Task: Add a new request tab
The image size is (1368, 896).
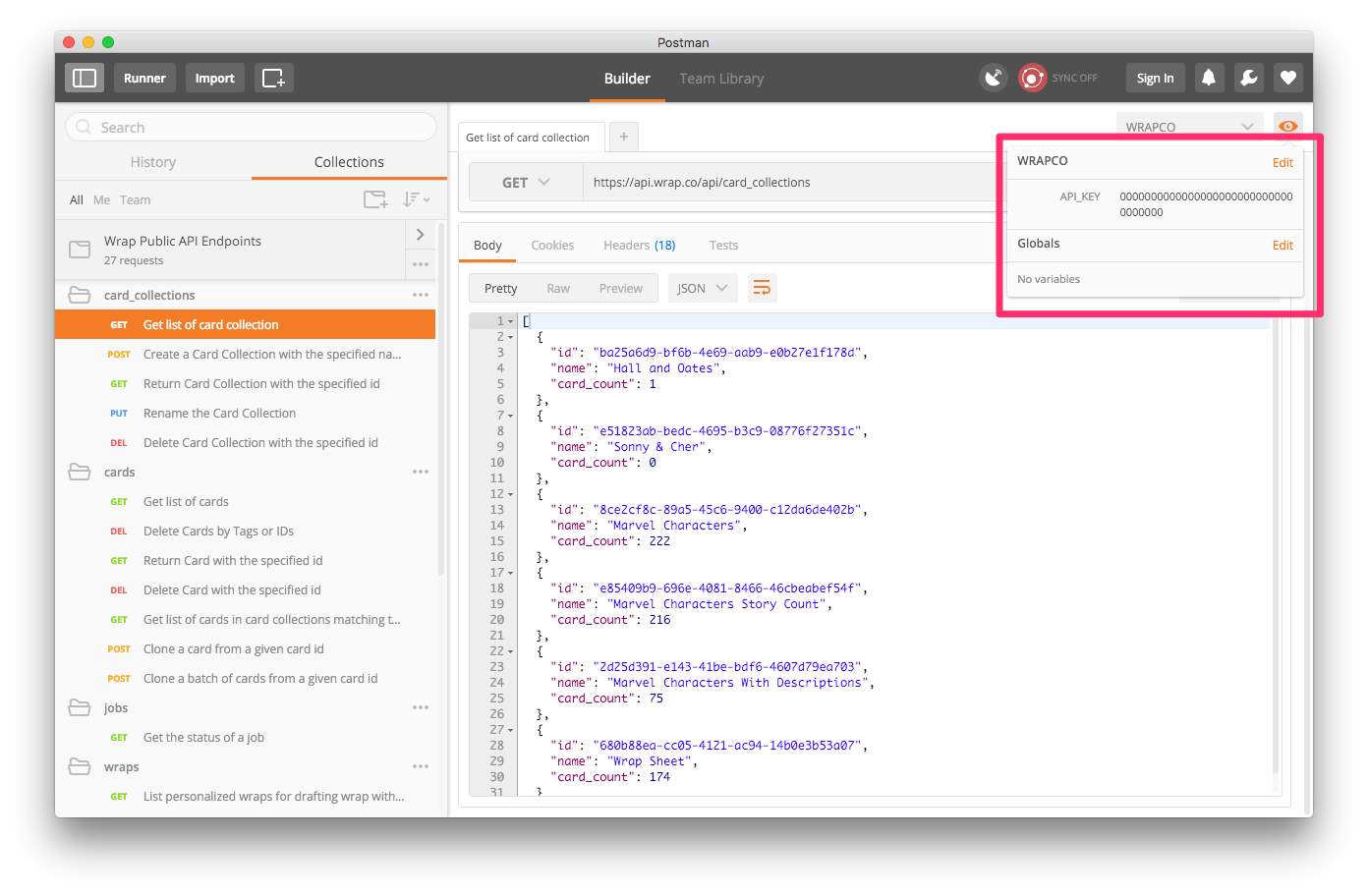Action: pyautogui.click(x=624, y=137)
